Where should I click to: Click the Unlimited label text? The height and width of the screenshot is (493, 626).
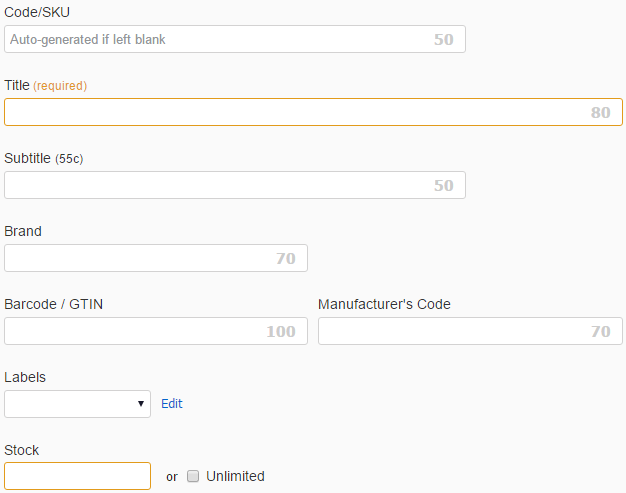[235, 476]
